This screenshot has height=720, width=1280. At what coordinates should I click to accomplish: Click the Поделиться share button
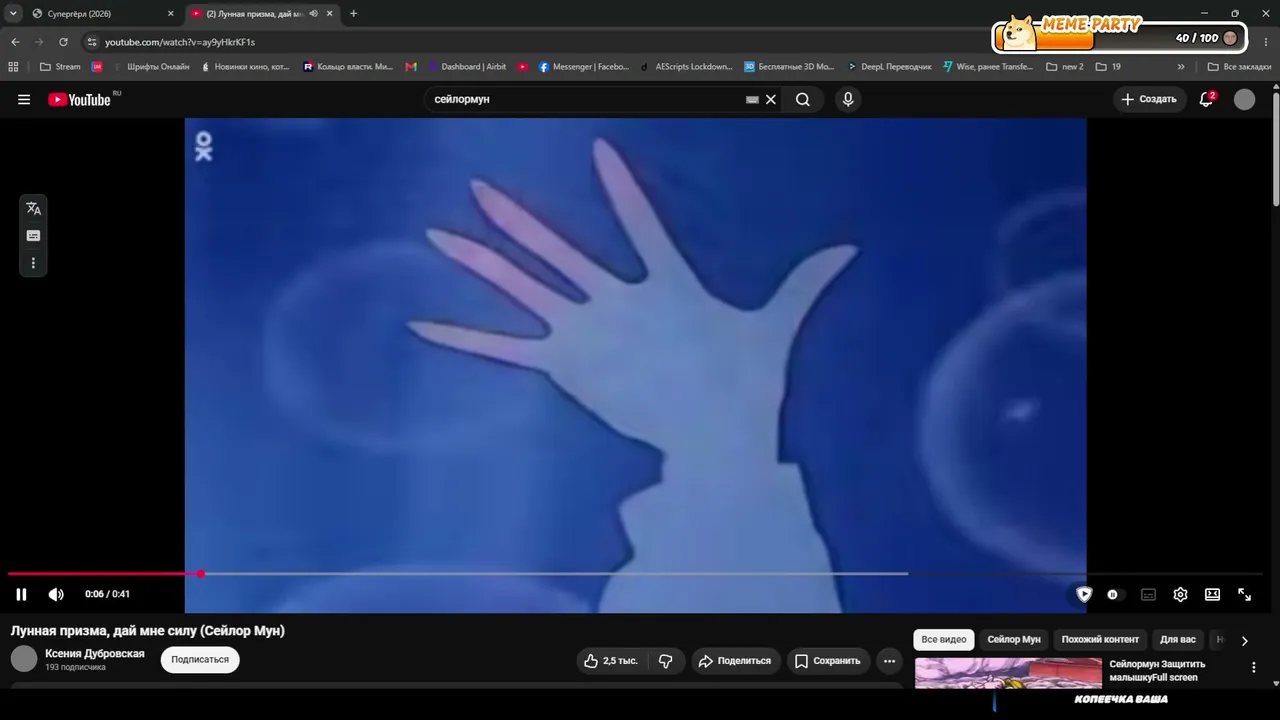(x=735, y=661)
